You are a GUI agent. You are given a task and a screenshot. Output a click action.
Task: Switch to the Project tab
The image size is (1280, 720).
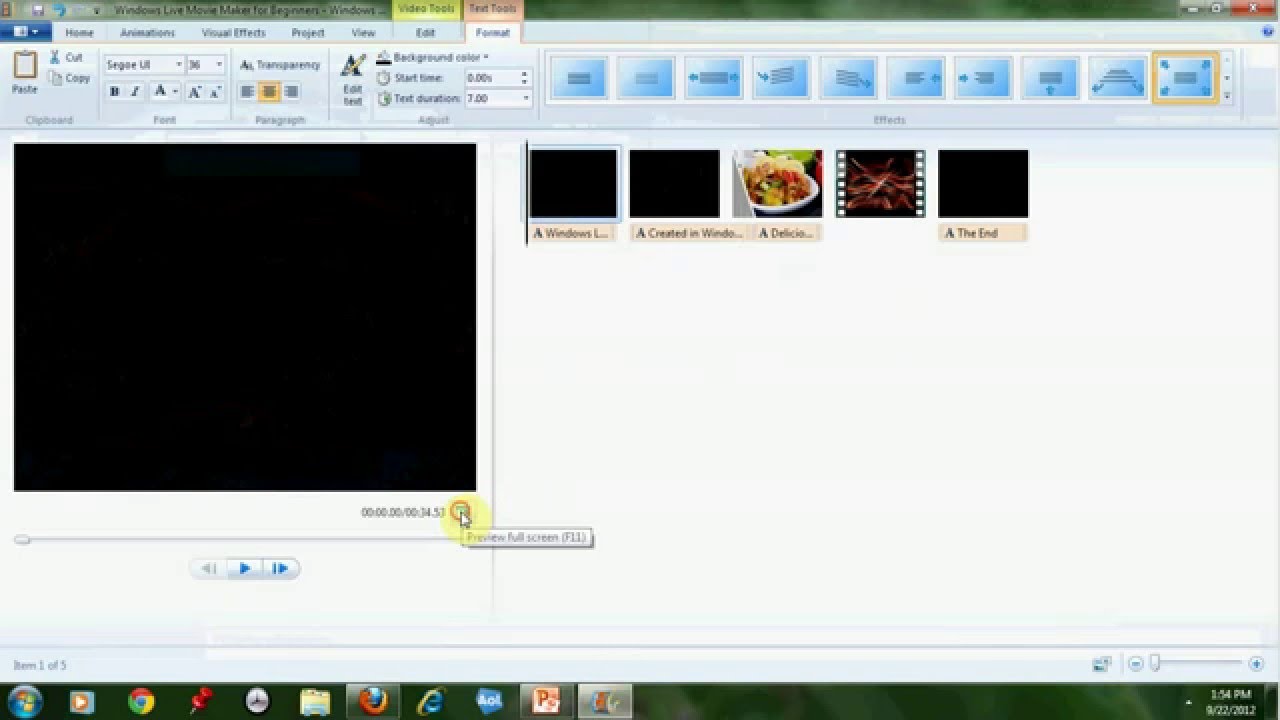point(308,33)
